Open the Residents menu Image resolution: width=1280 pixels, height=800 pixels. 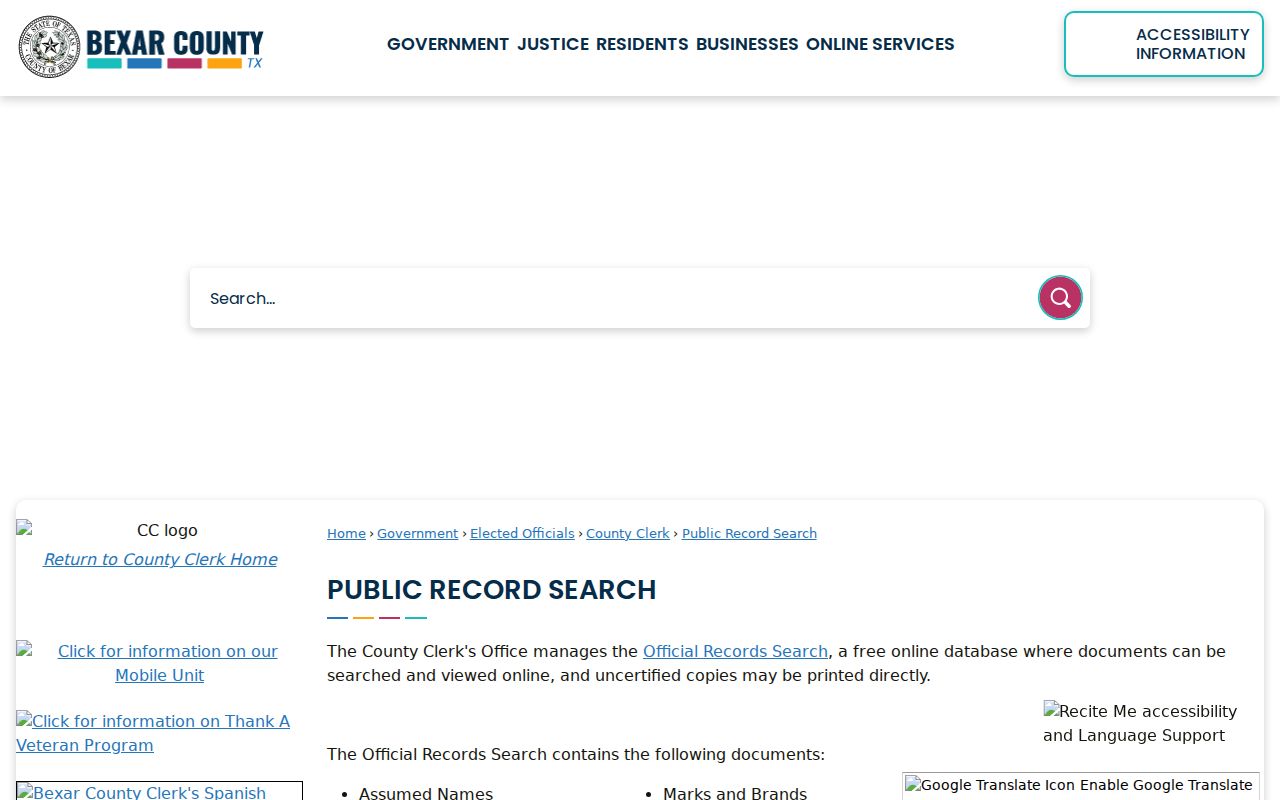[x=642, y=44]
